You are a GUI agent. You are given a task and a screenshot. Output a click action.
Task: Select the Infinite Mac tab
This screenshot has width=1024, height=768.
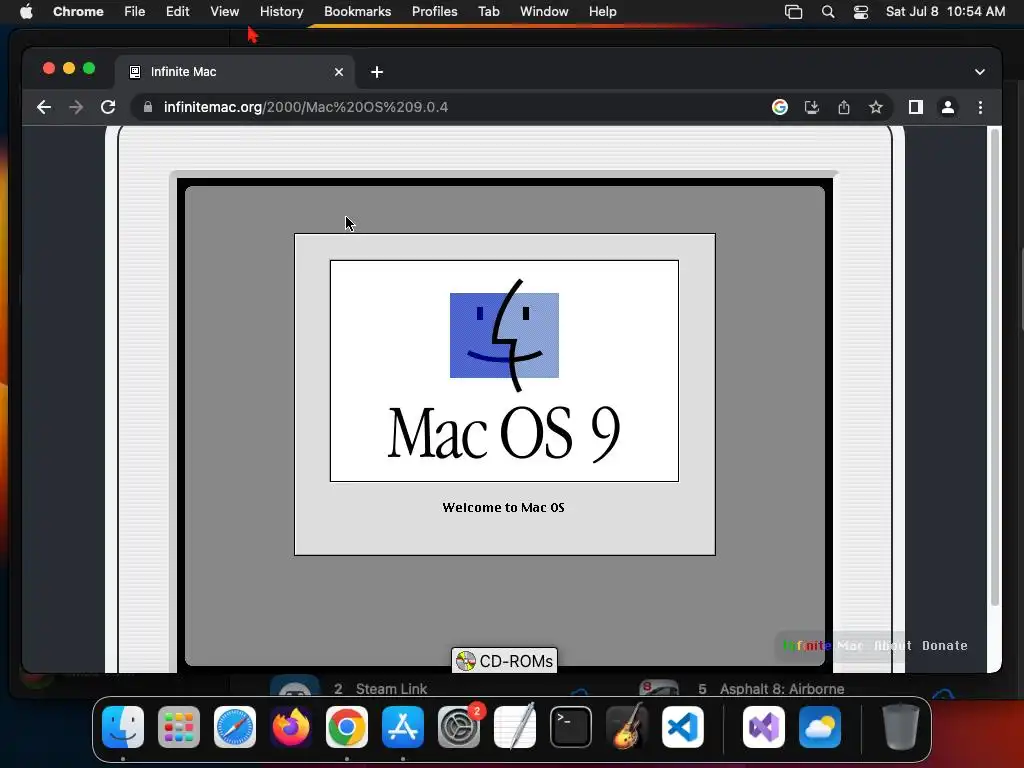[x=235, y=72]
